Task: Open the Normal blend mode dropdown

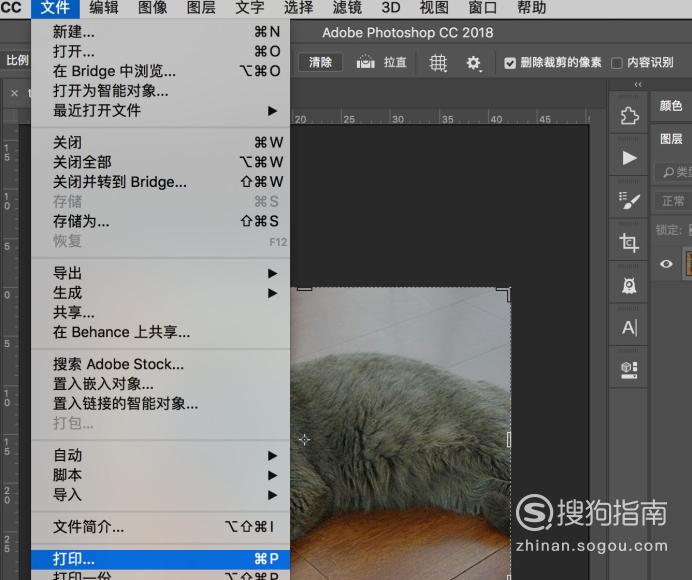Action: [673, 201]
